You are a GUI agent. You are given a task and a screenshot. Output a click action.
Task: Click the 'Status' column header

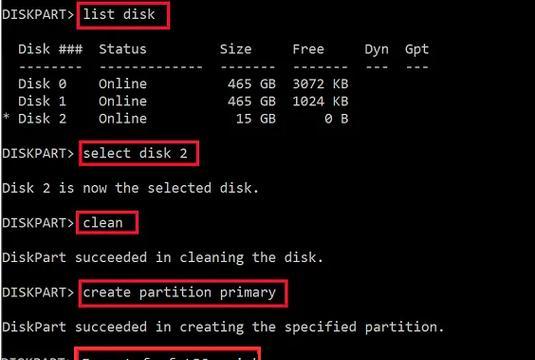(122, 49)
